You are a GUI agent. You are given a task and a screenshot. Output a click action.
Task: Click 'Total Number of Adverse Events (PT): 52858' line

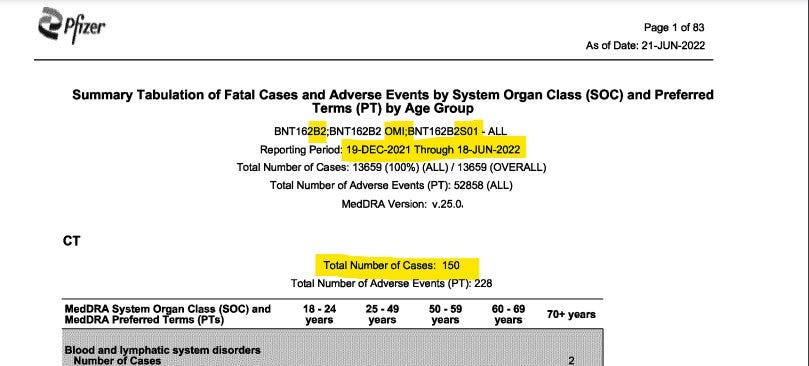[x=391, y=185]
